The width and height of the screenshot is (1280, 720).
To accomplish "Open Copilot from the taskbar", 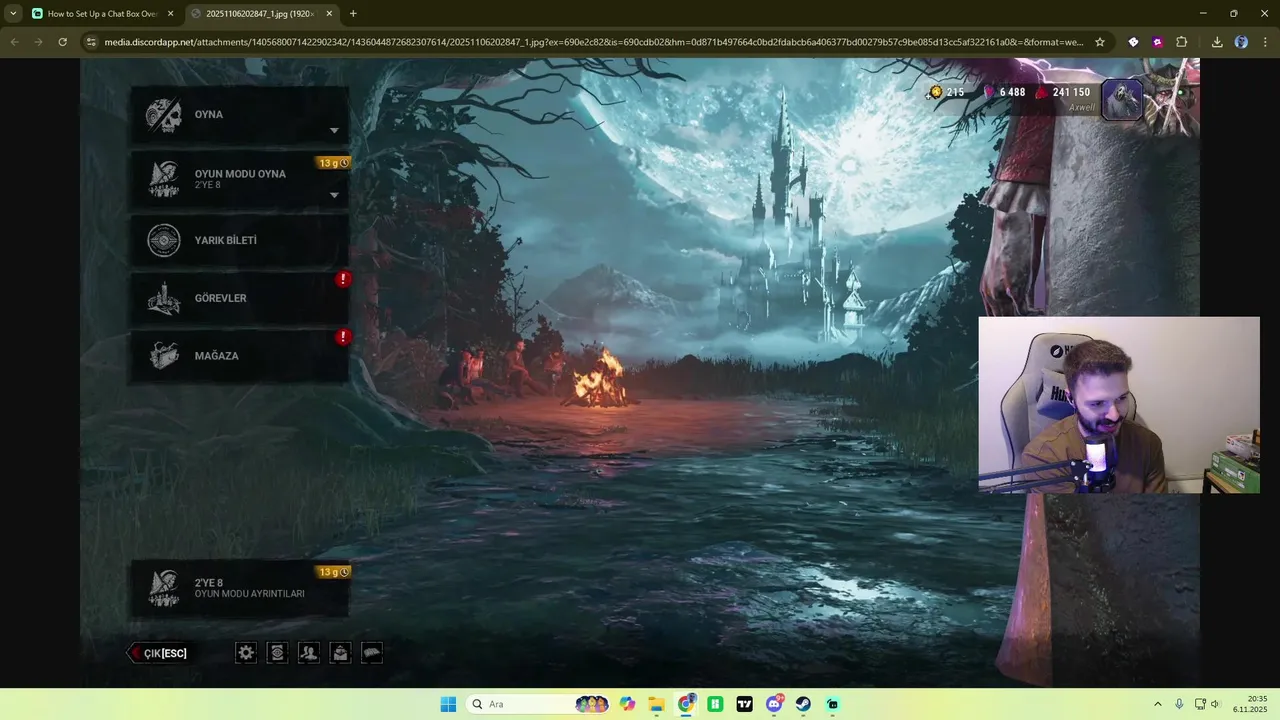I will (627, 704).
